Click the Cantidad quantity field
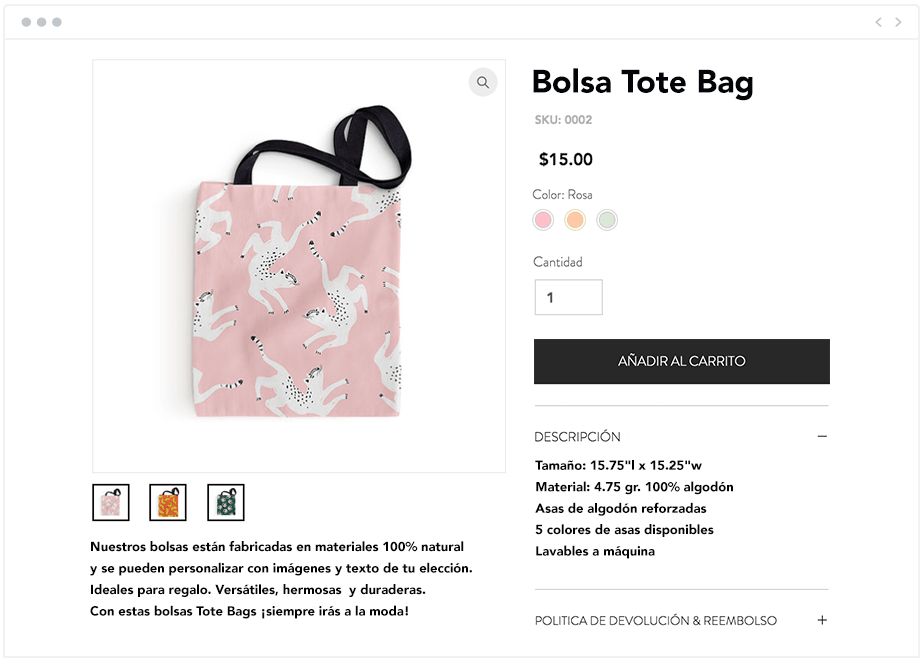 click(x=569, y=297)
